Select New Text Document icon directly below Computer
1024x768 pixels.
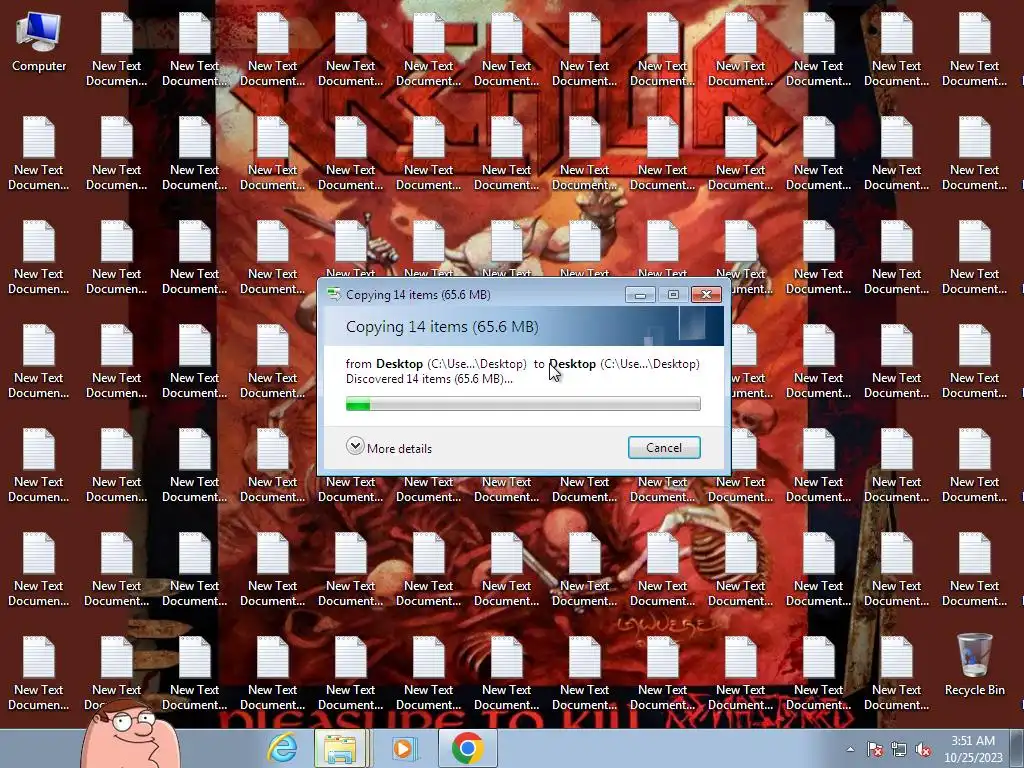39,153
